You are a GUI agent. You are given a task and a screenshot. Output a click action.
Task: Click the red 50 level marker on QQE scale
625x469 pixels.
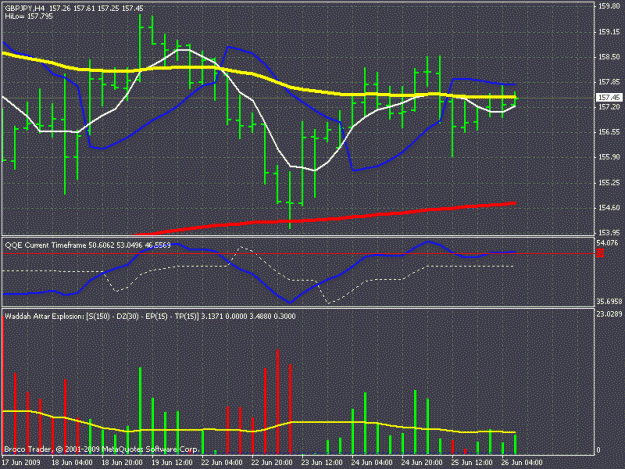[x=600, y=253]
